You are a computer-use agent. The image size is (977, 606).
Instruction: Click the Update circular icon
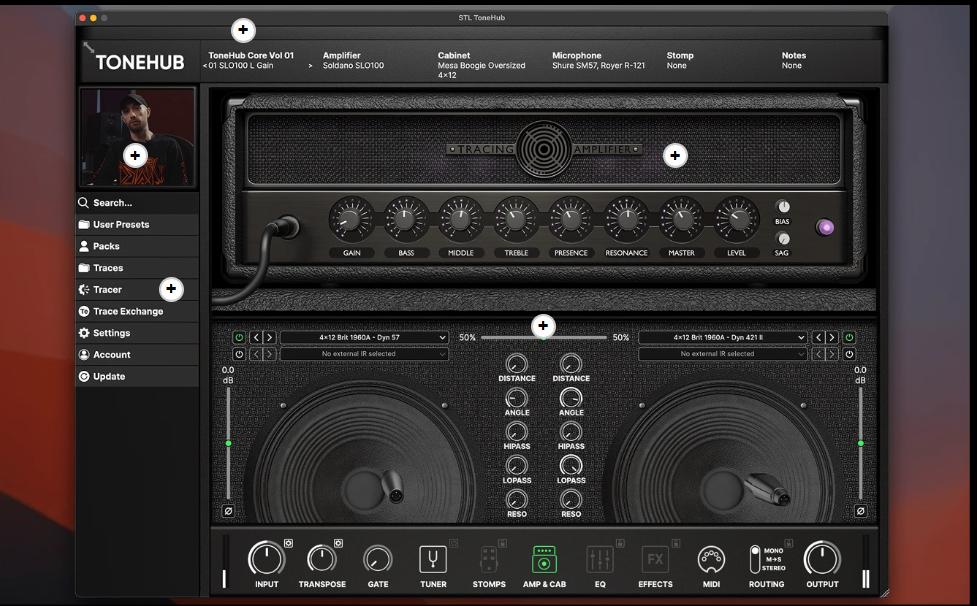[83, 376]
